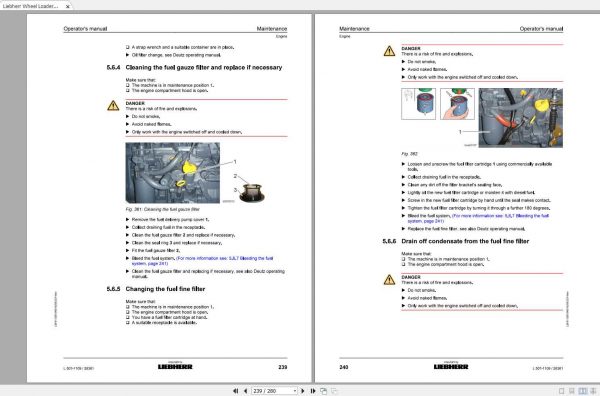
Task: Click the DANGER warning triangle on page 239
Action: [x=113, y=105]
